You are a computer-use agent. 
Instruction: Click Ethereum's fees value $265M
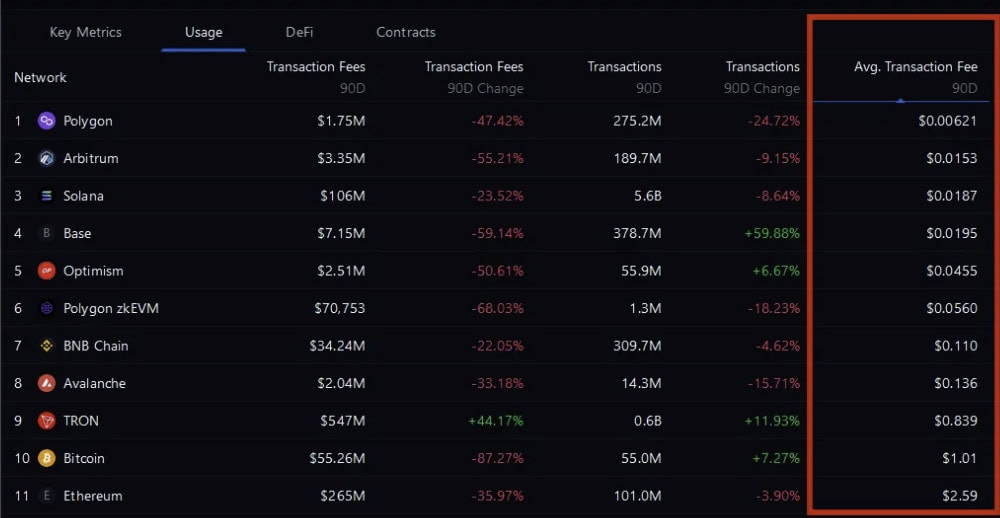point(342,496)
